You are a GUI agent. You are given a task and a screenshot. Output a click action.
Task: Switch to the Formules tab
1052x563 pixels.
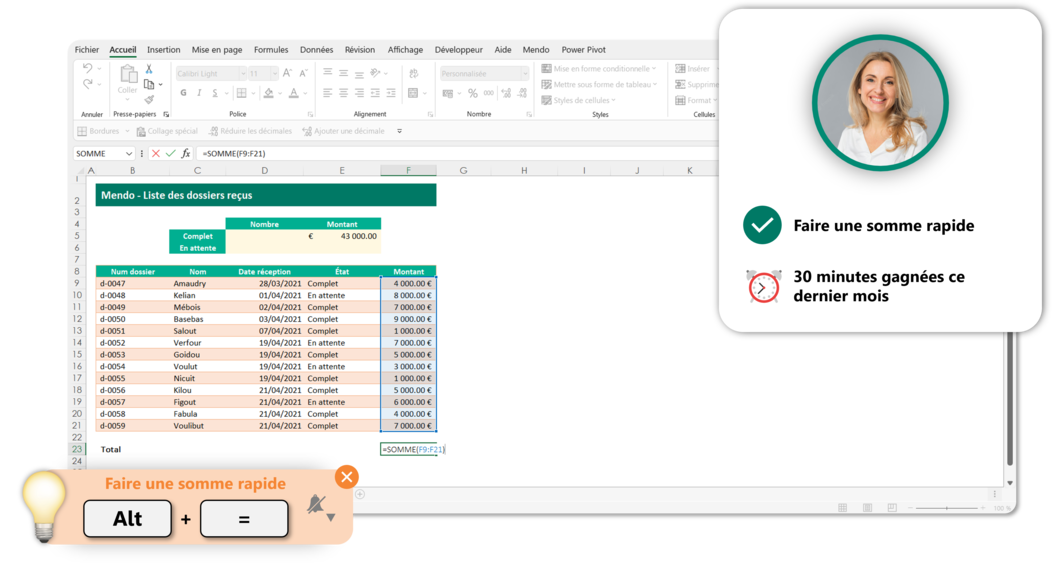(x=271, y=50)
